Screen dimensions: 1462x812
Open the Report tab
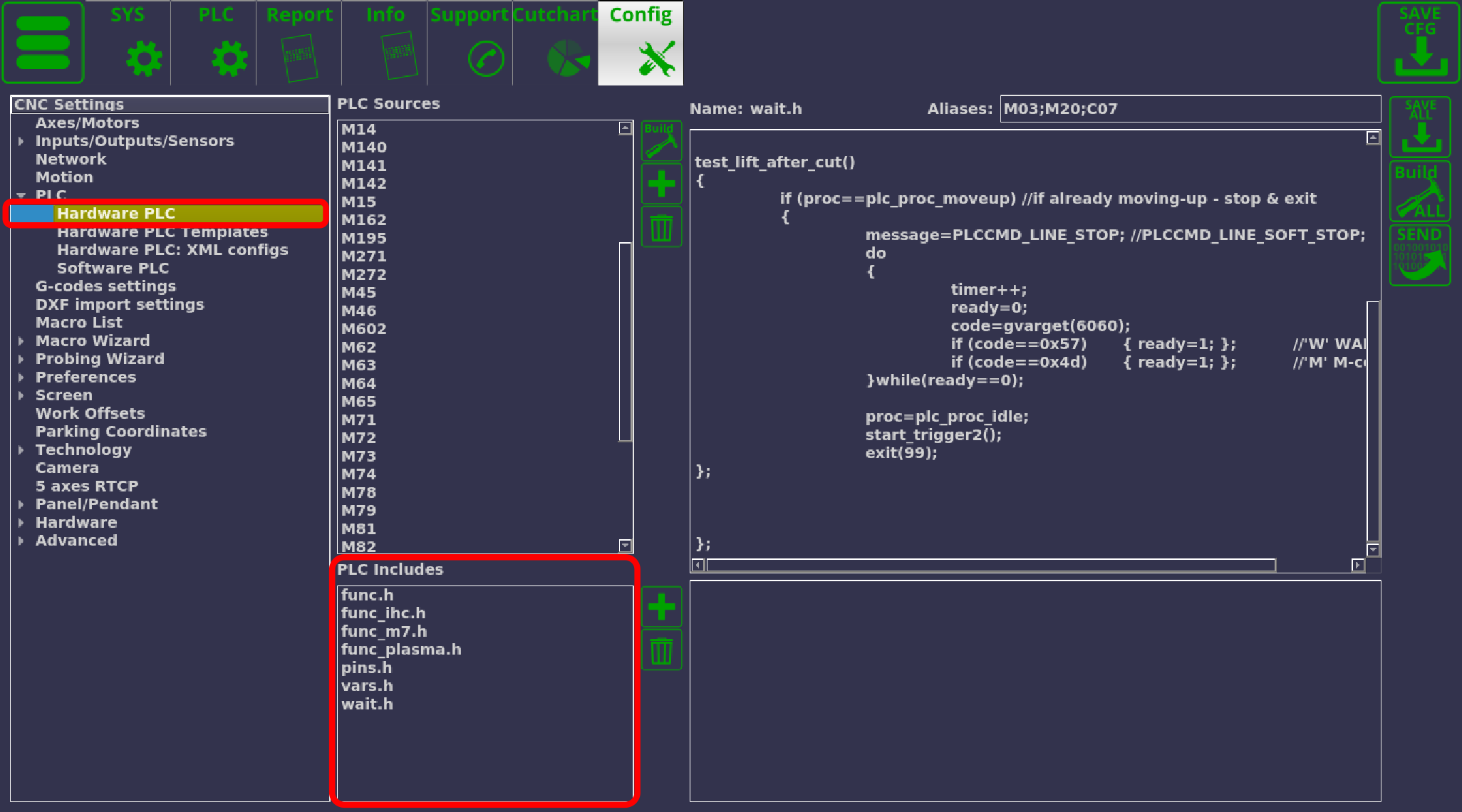click(299, 43)
